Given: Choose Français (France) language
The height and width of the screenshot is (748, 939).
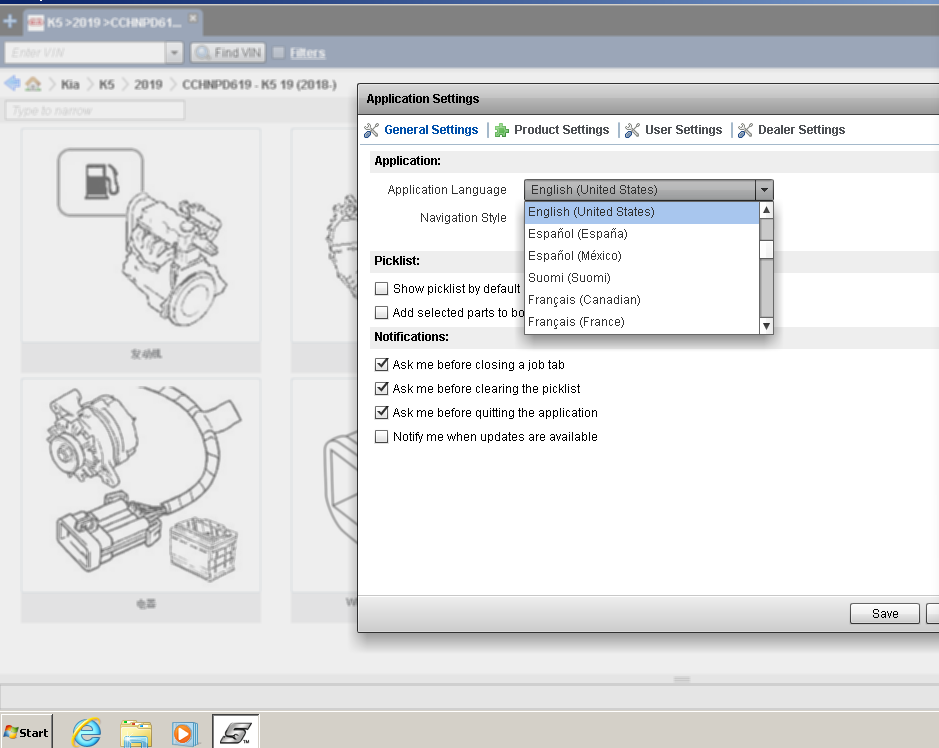Looking at the screenshot, I should tap(641, 322).
